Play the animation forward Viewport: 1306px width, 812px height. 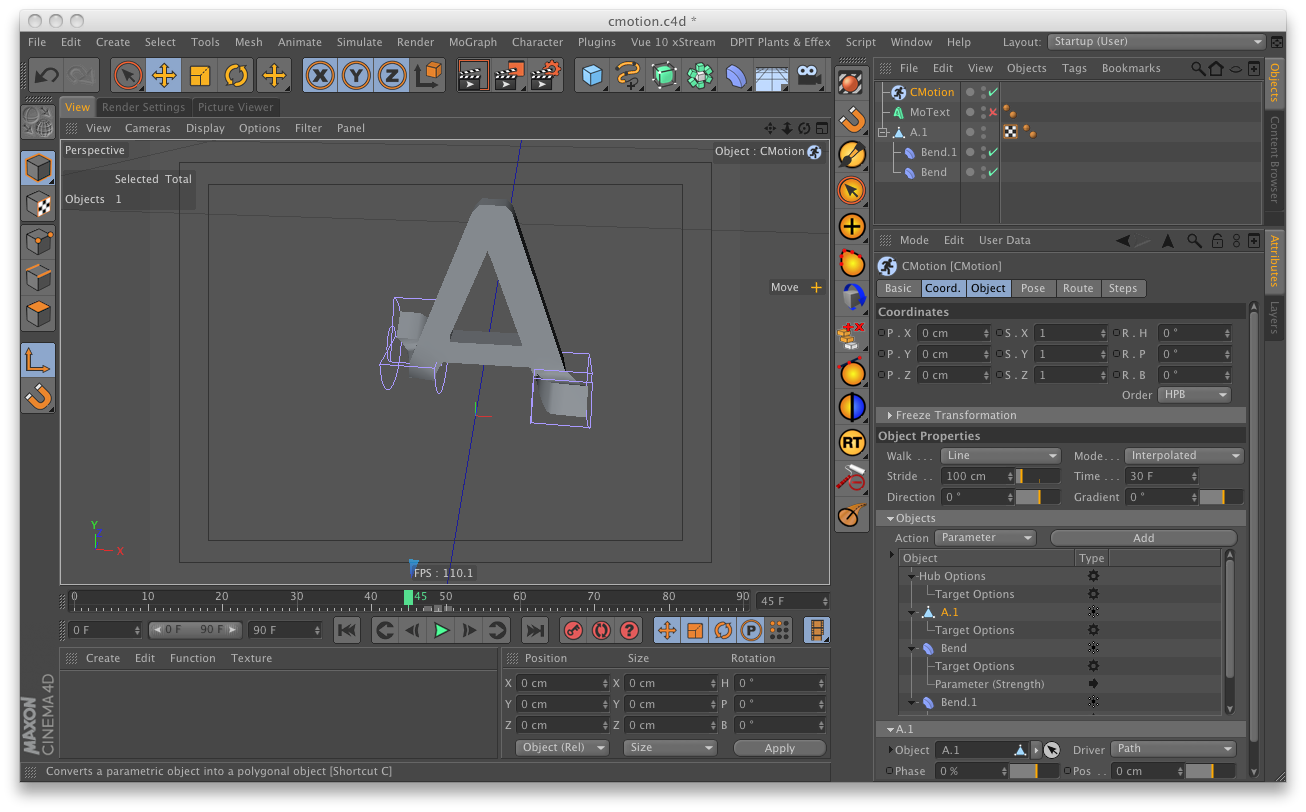(441, 630)
